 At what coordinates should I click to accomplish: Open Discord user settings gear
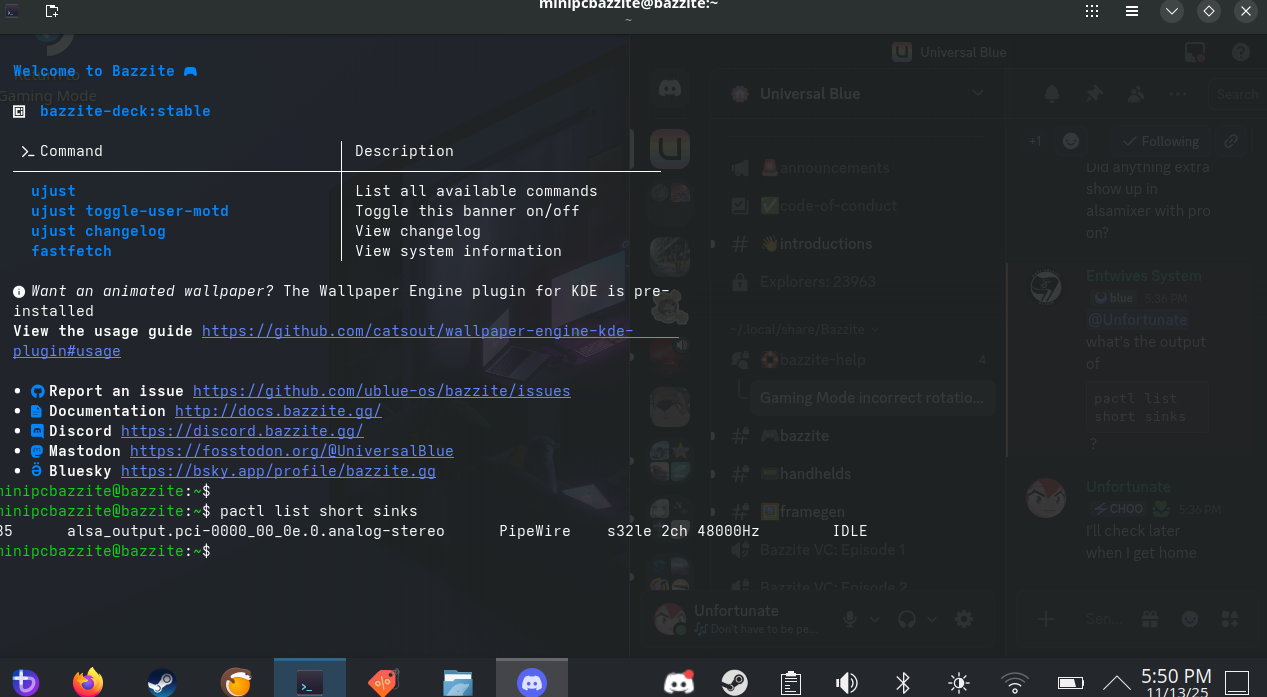point(963,619)
